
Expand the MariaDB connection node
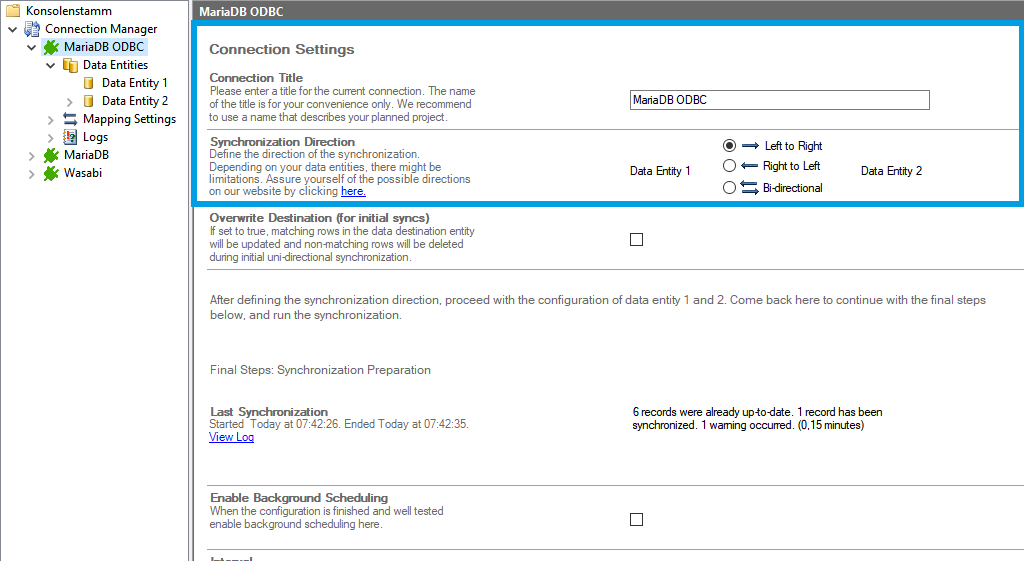coord(32,155)
